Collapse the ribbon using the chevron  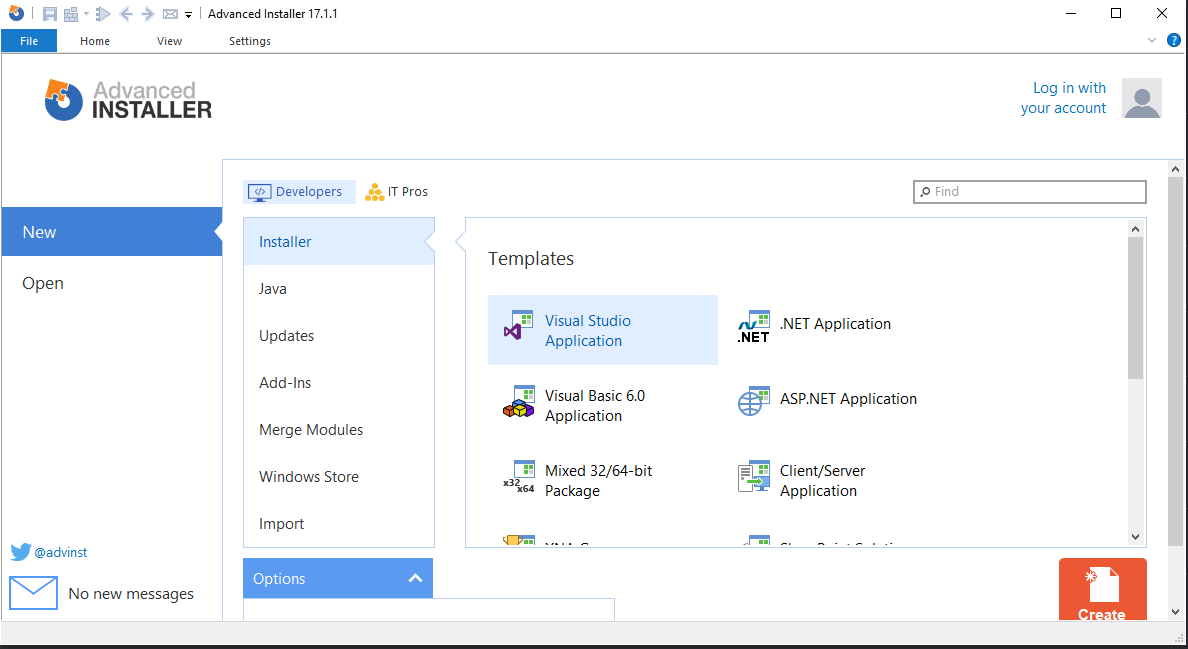coord(1152,40)
